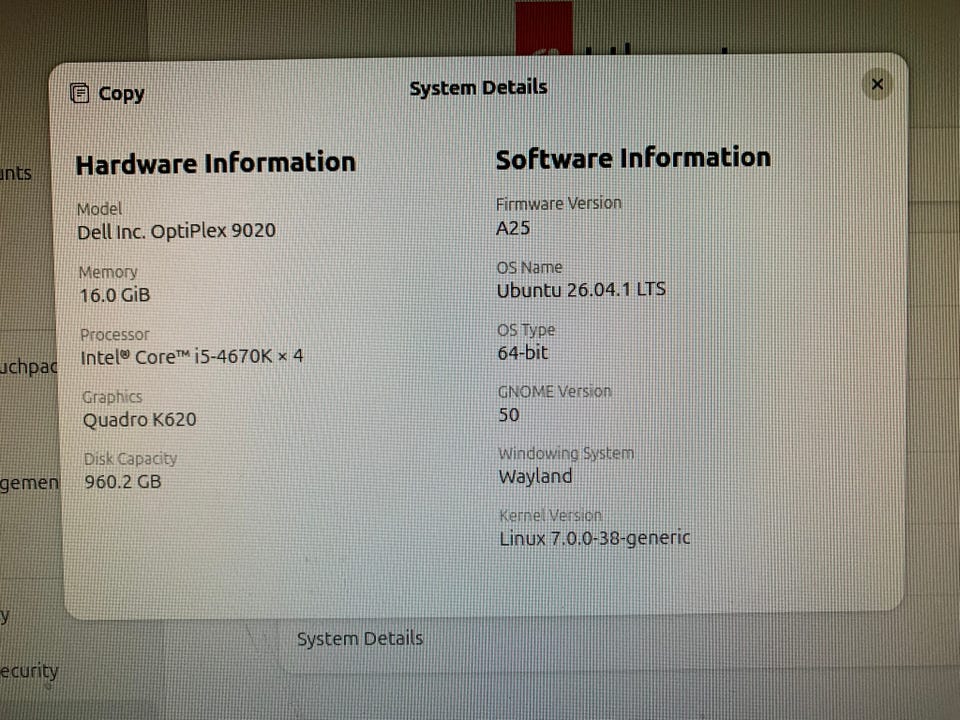Click the processor value 'Intel Core i5-4670K × 4'
The width and height of the screenshot is (960, 720).
point(192,356)
